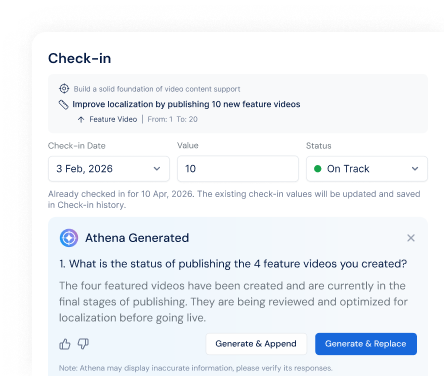Open the On Track status dropdown

[367, 169]
